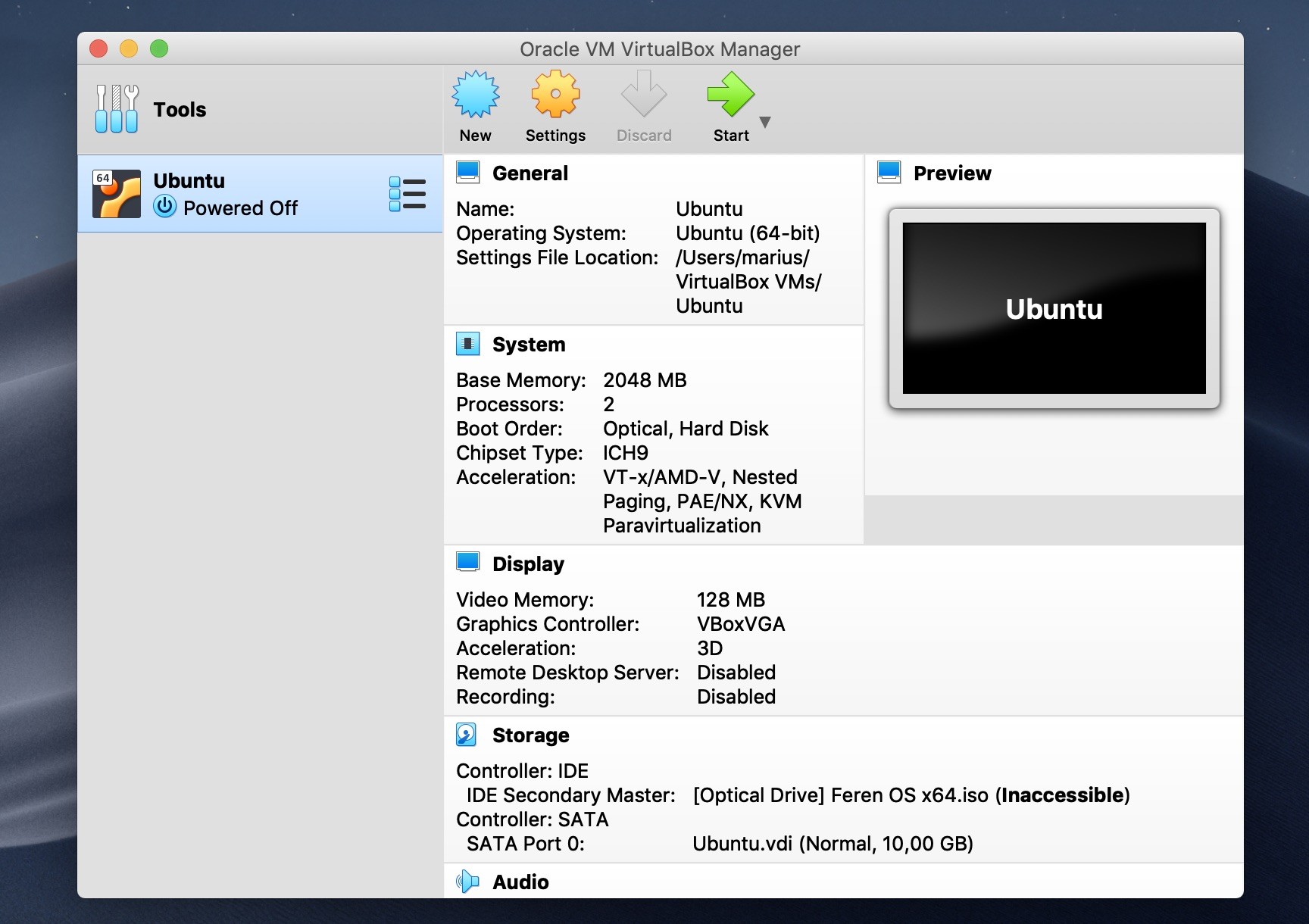The image size is (1309, 924).
Task: Click the grayed Discard toolbar icon
Action: [x=643, y=95]
